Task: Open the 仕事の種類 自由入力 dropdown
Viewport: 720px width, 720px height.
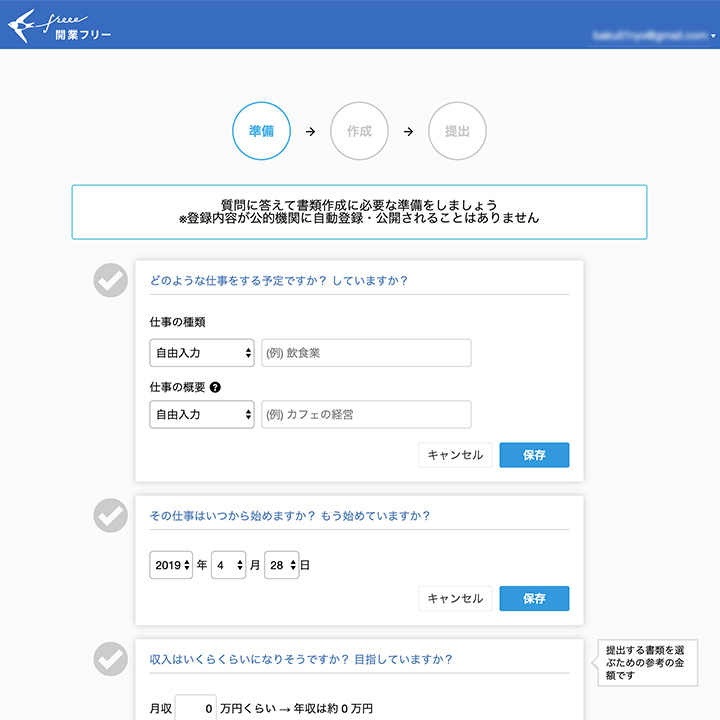Action: 202,353
